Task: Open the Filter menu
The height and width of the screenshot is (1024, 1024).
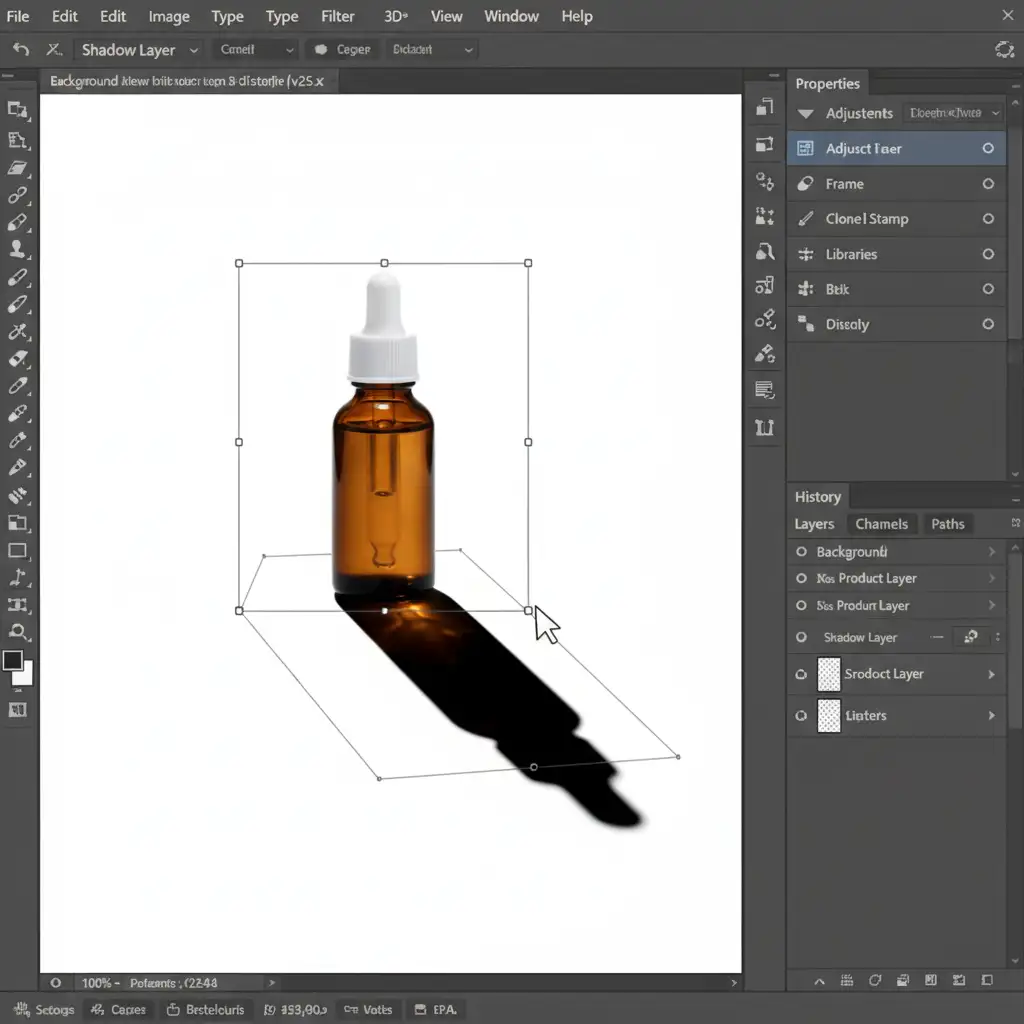Action: (x=338, y=16)
